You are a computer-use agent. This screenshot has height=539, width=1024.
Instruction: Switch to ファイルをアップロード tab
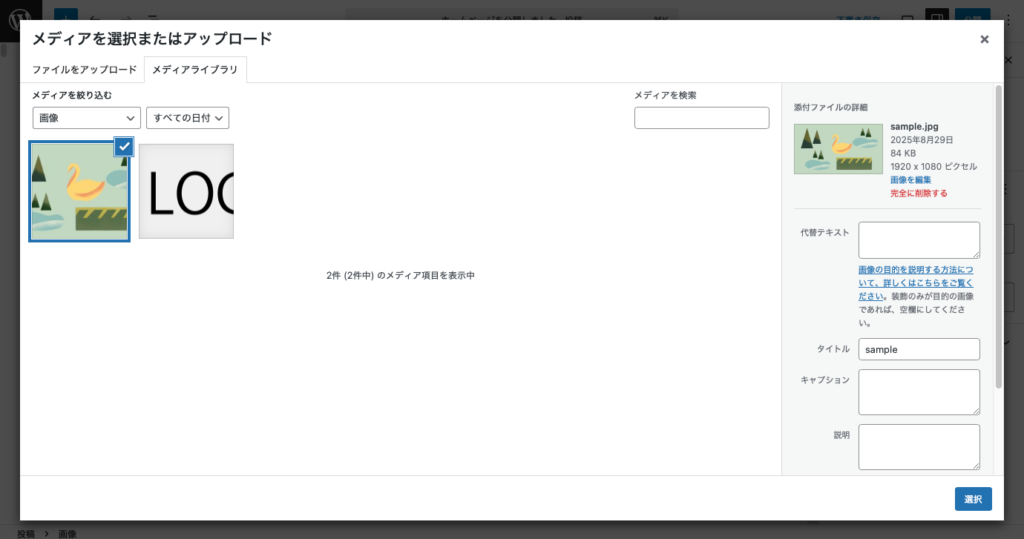point(84,70)
